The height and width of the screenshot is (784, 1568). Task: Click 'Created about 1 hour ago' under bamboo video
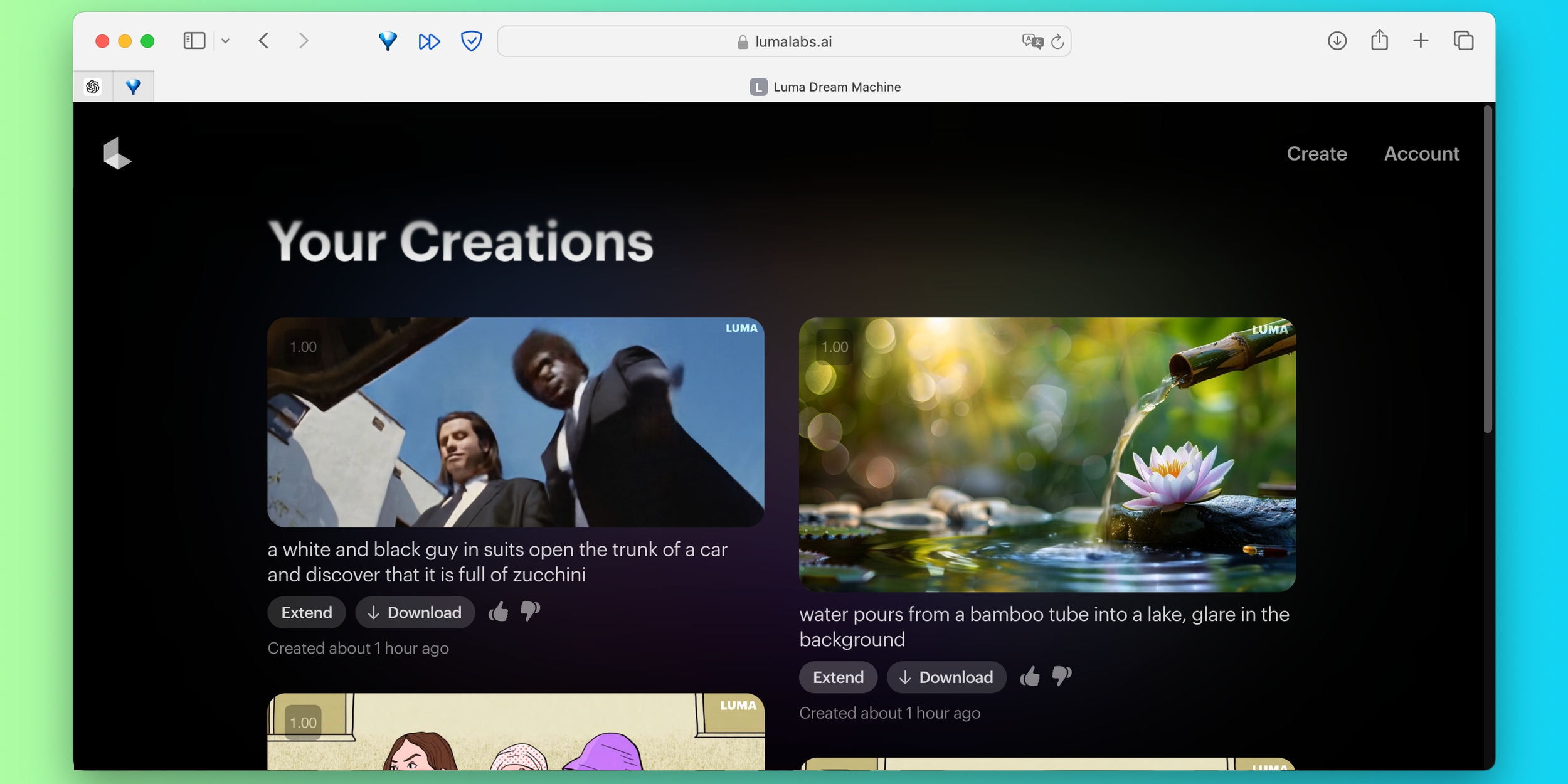889,713
